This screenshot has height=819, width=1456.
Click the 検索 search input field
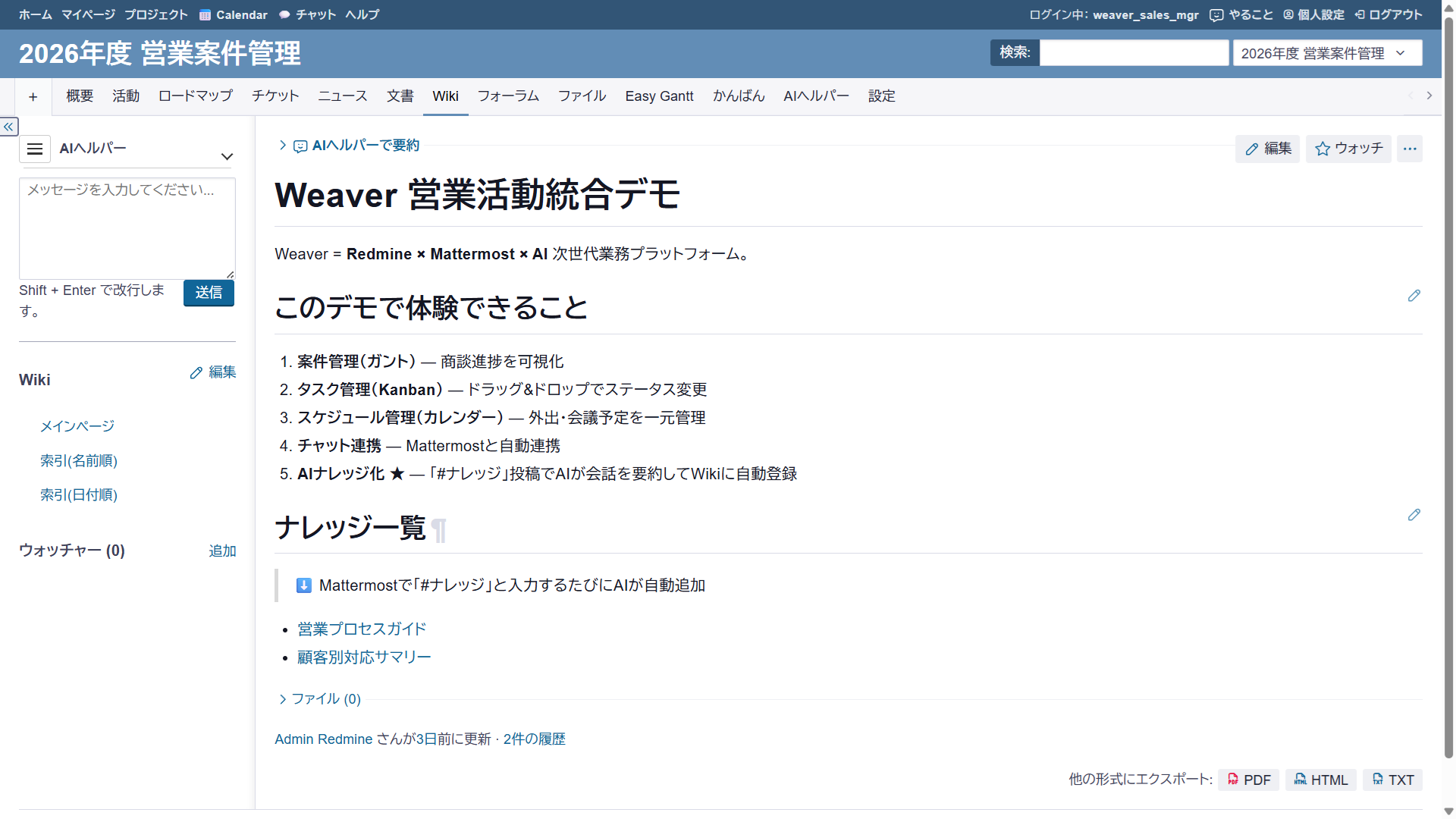click(1134, 53)
